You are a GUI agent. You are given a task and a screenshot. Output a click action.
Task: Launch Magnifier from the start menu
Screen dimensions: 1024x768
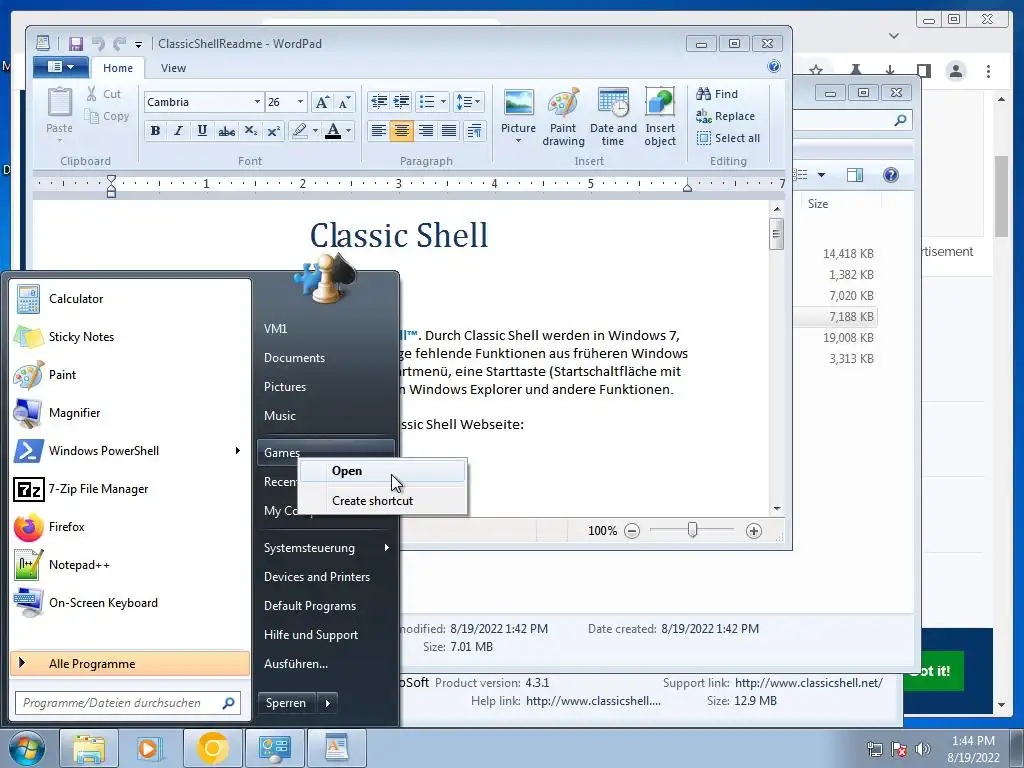133,413
